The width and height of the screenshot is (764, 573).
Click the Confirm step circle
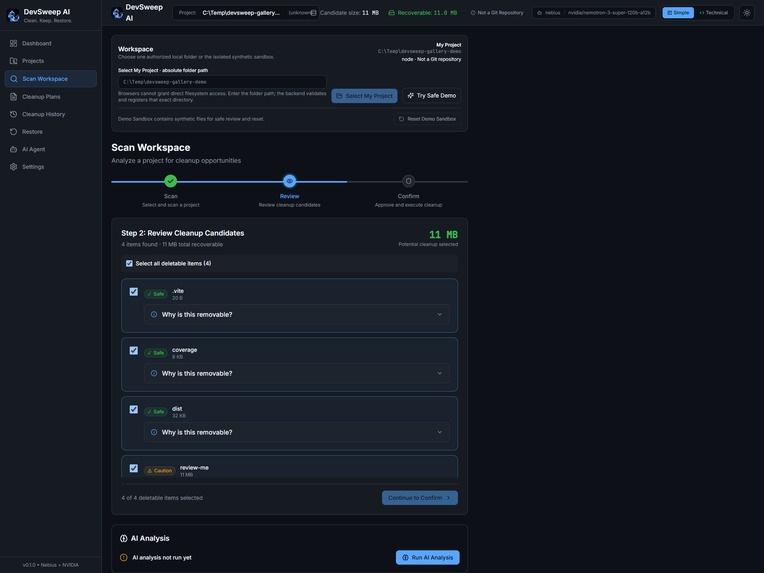pos(408,181)
